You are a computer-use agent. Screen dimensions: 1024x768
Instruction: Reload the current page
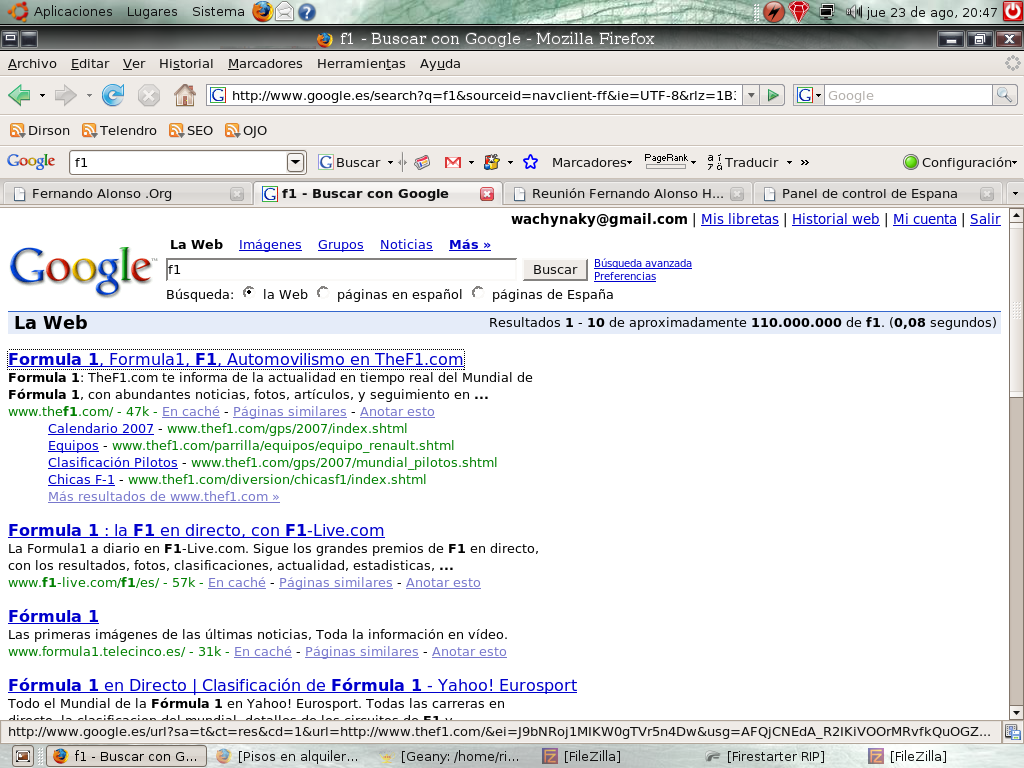[x=113, y=95]
